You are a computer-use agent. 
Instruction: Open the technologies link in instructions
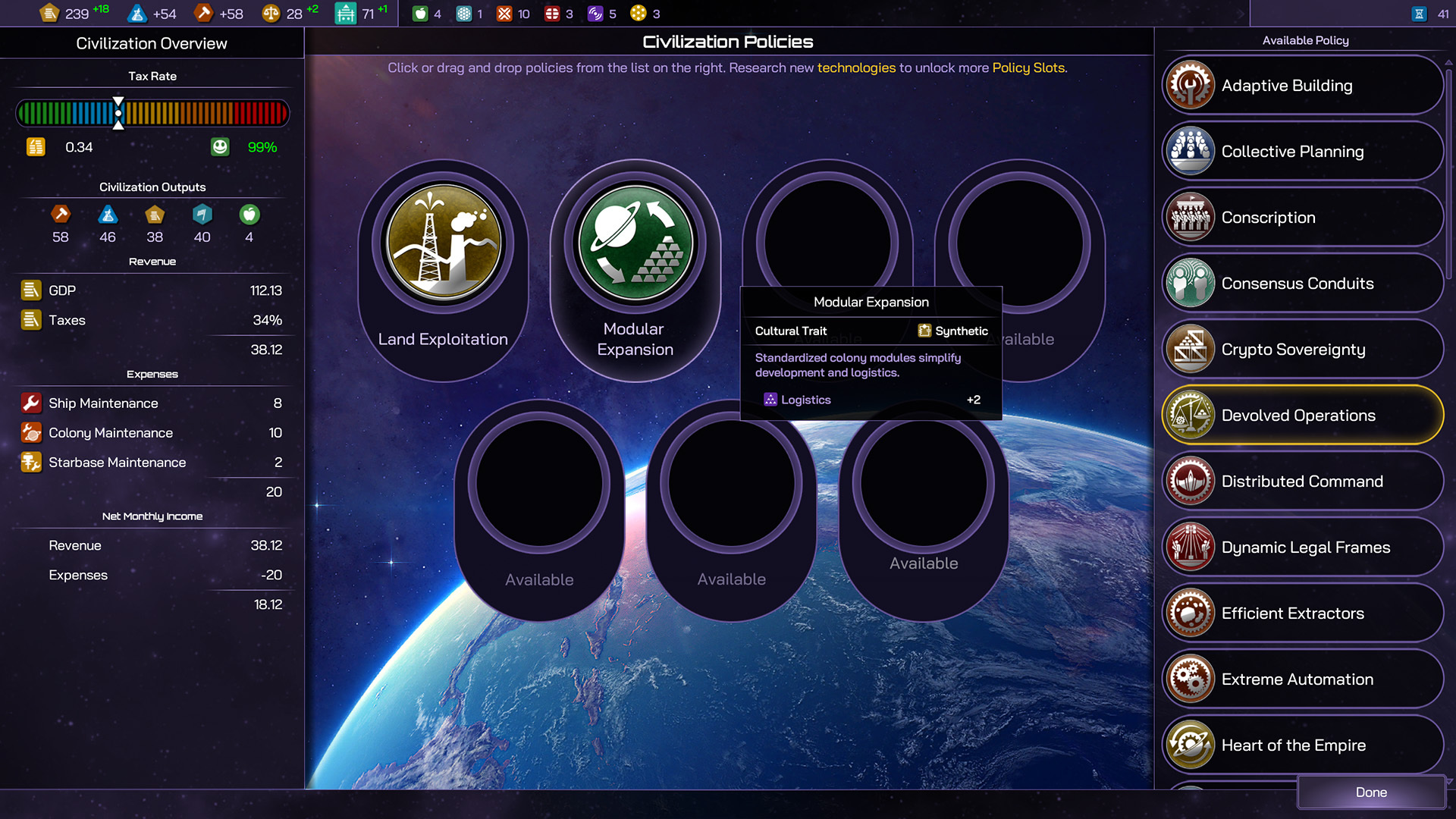(856, 67)
